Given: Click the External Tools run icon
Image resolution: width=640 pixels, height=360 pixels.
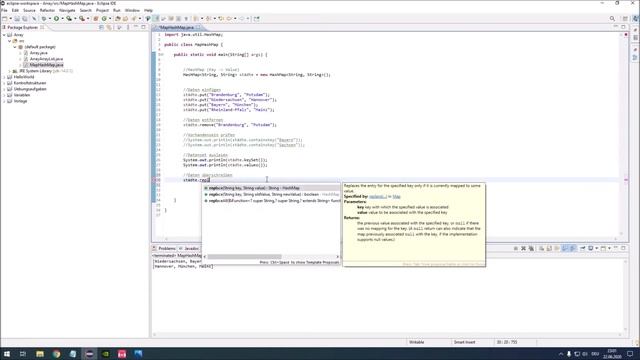Looking at the screenshot, I should click(x=82, y=18).
